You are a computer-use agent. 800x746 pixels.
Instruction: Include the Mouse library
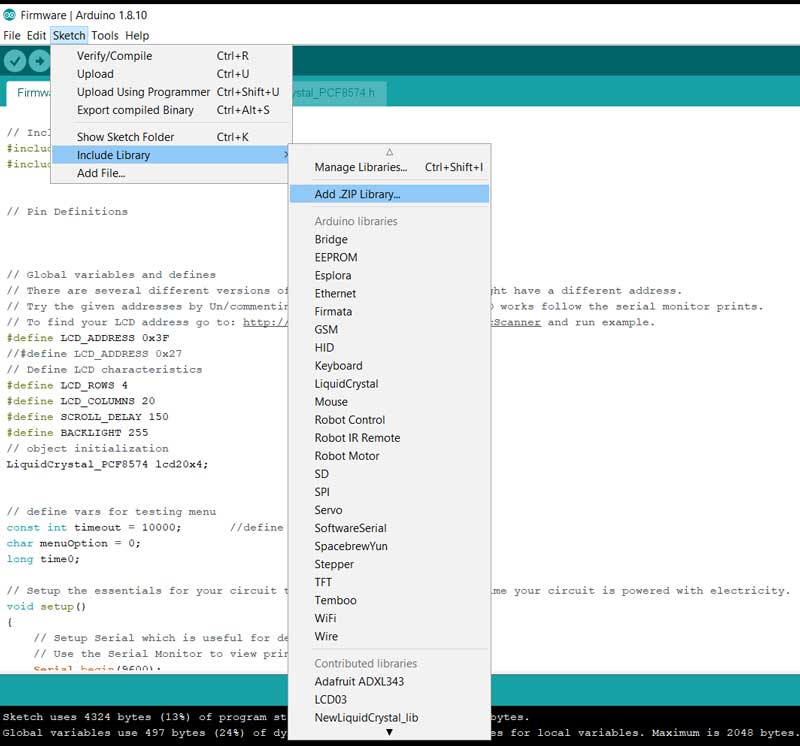pos(389,402)
